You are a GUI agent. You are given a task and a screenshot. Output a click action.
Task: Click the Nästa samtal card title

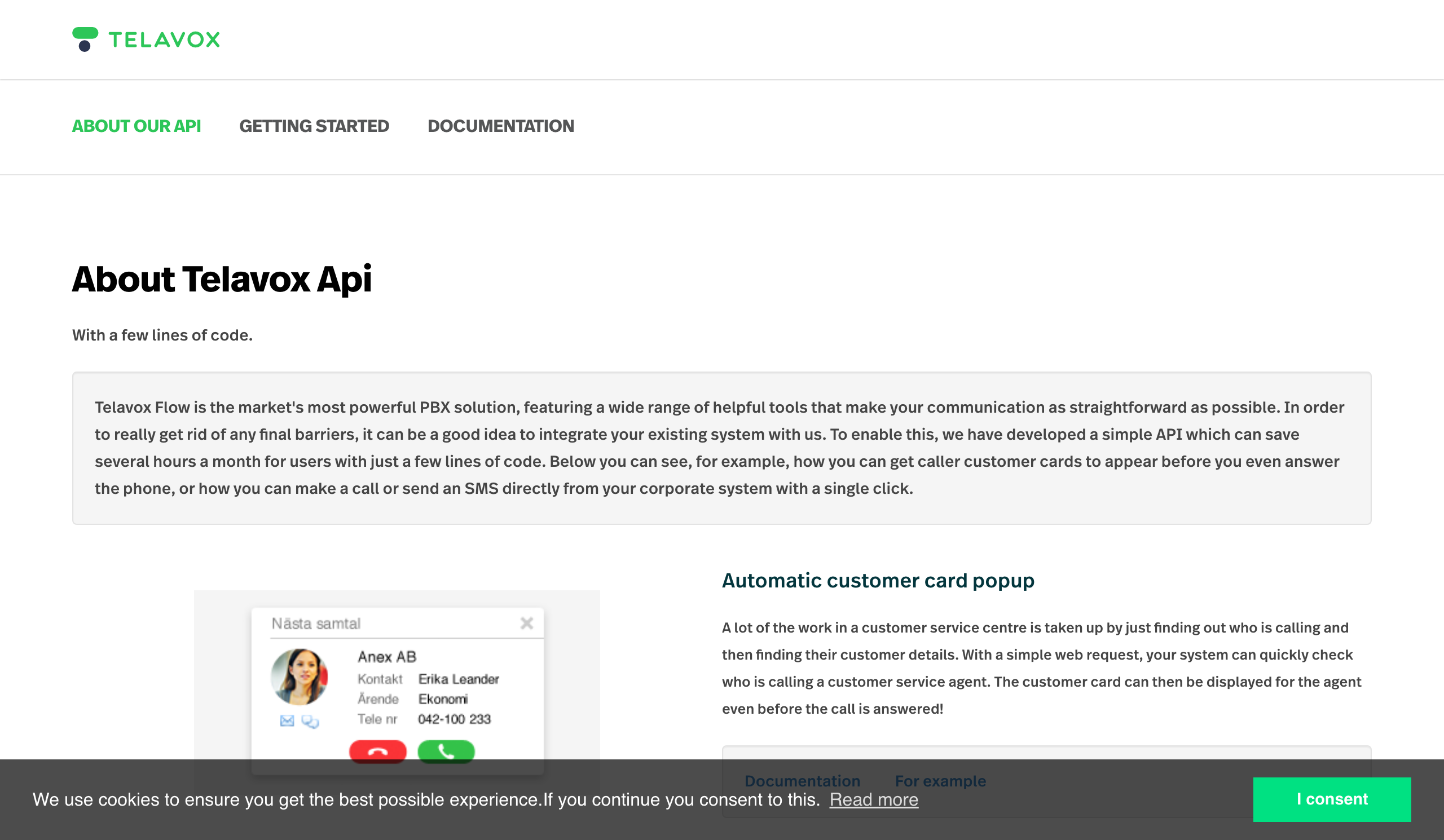316,624
